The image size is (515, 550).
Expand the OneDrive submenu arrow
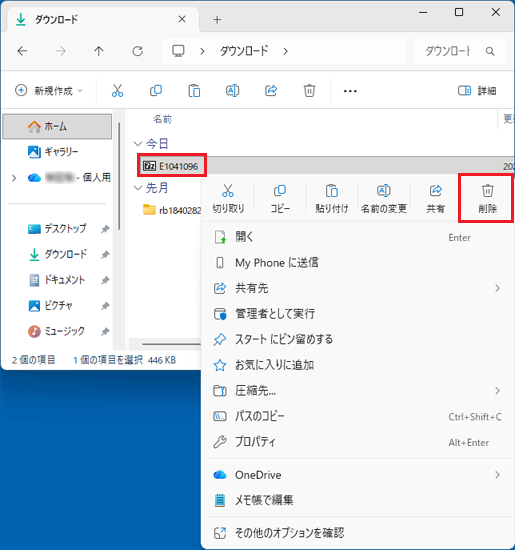click(497, 475)
